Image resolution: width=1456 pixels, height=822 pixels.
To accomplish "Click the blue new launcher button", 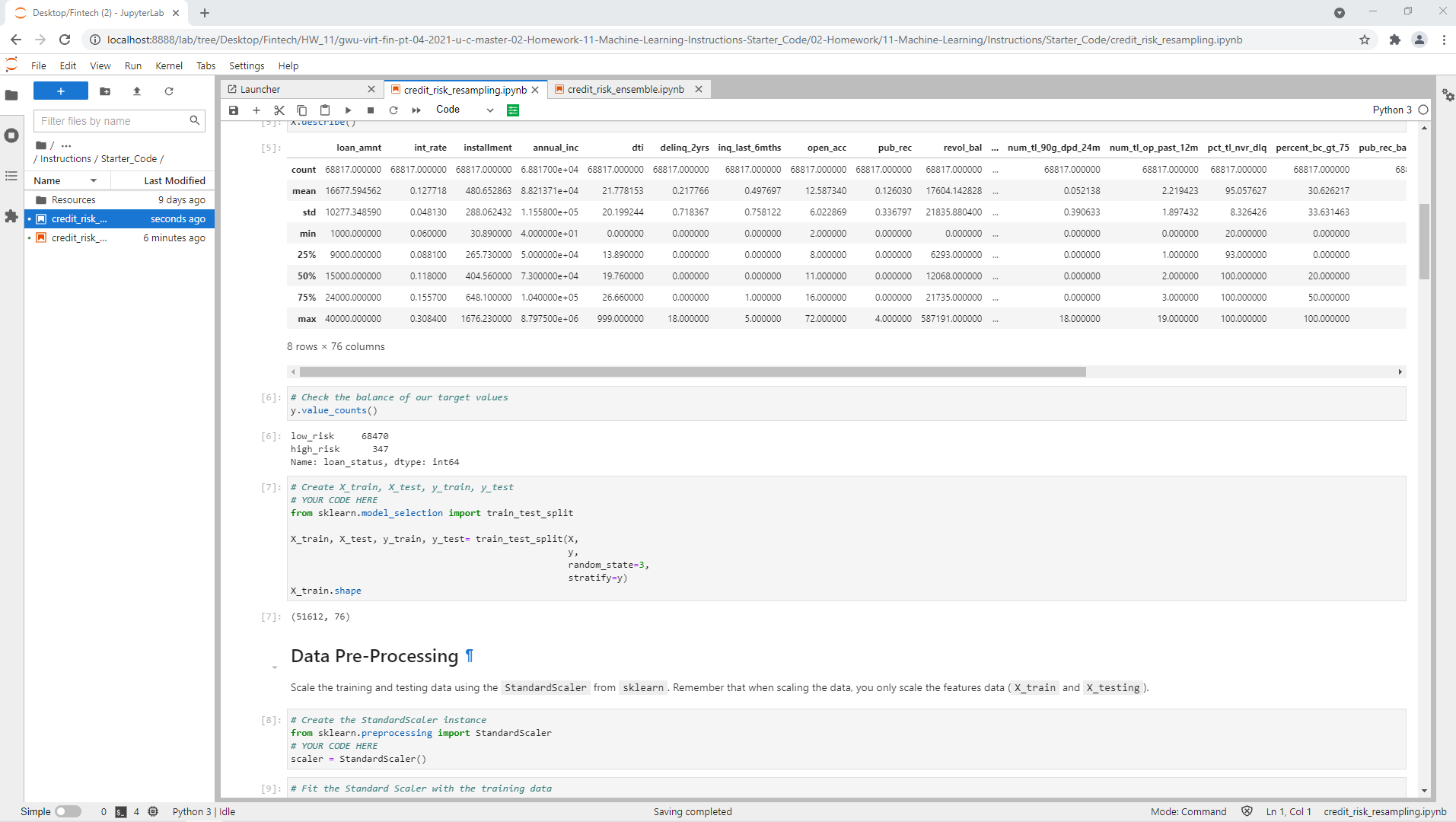I will point(61,91).
